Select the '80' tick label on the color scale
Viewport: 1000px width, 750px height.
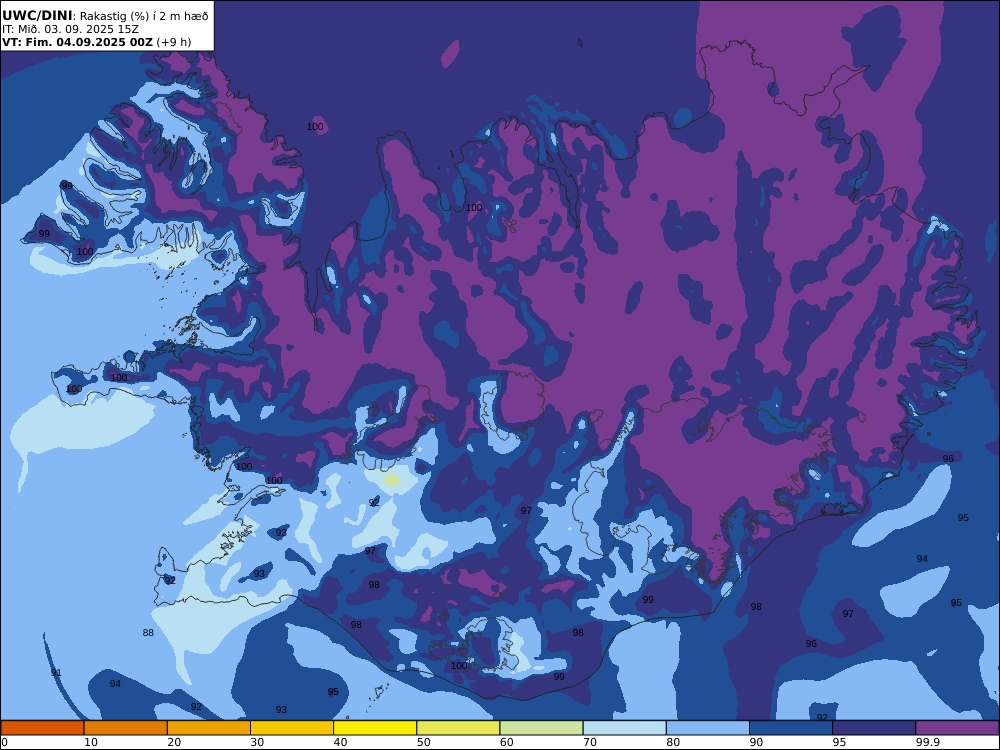(x=673, y=742)
